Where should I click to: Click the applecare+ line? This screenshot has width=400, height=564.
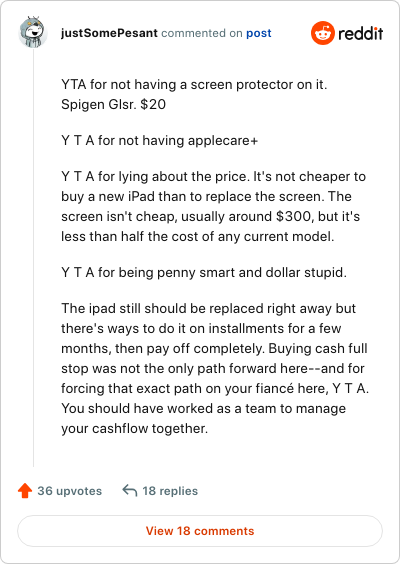[x=159, y=141]
